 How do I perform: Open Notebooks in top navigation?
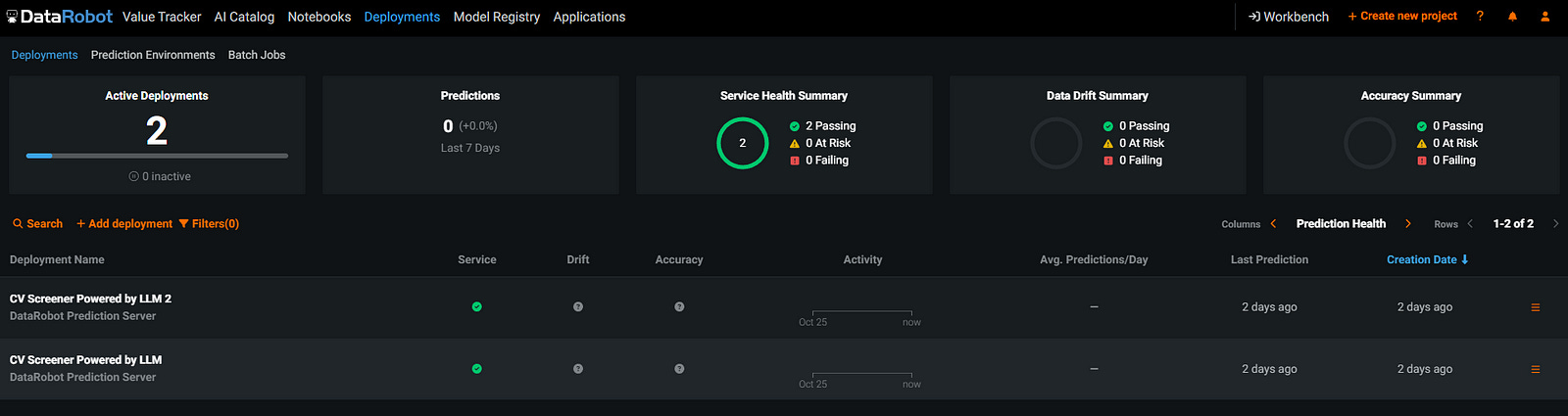(319, 17)
